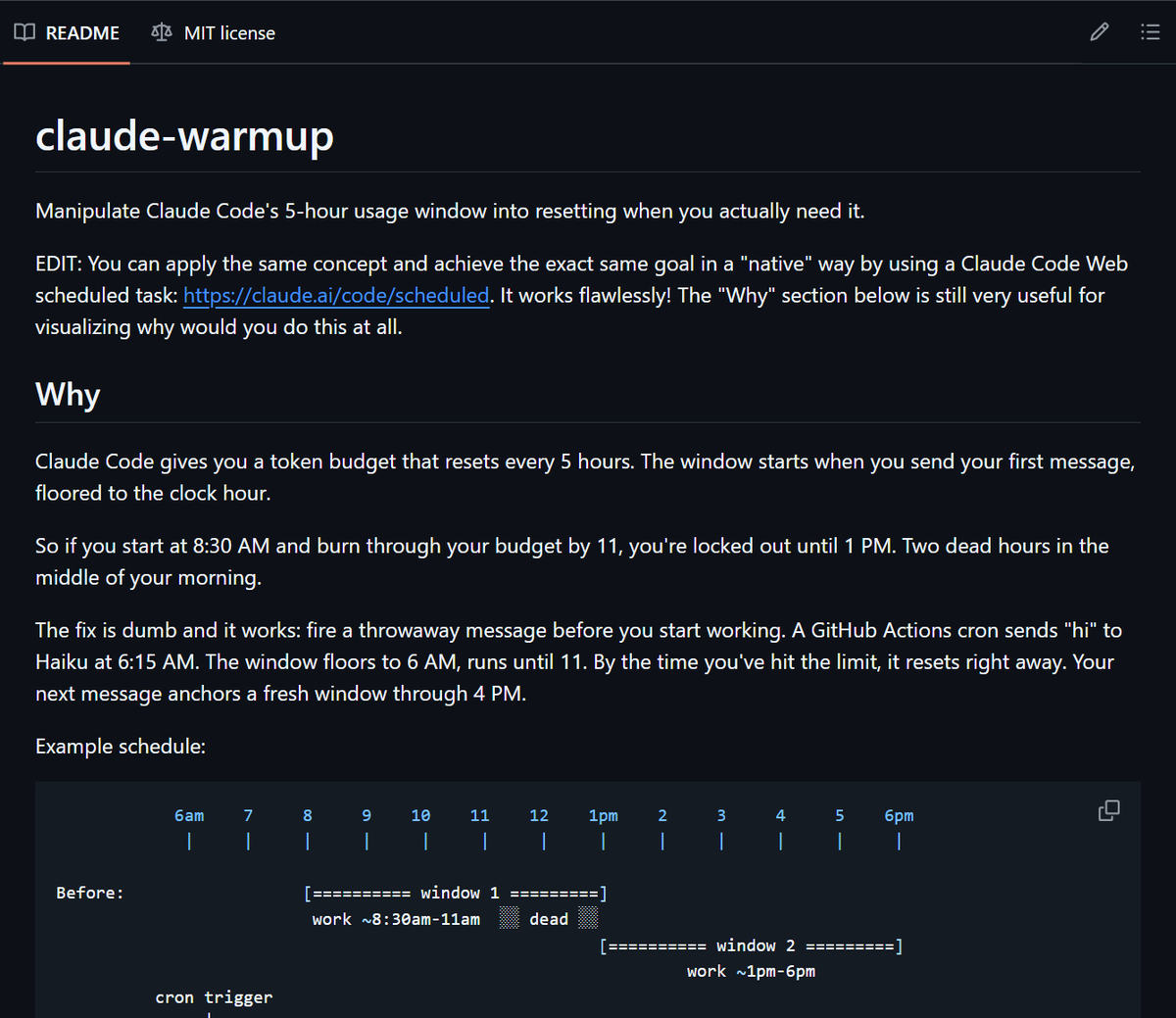Image resolution: width=1176 pixels, height=1018 pixels.
Task: Click the "12" hour label
Action: (x=539, y=815)
